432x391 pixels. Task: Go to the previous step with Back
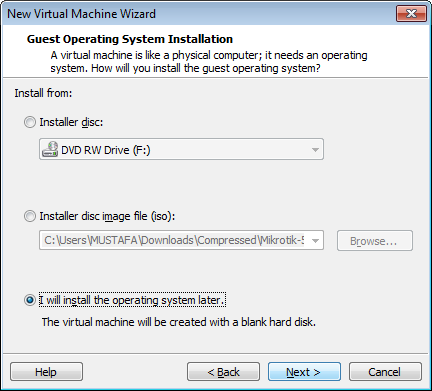pyautogui.click(x=223, y=372)
